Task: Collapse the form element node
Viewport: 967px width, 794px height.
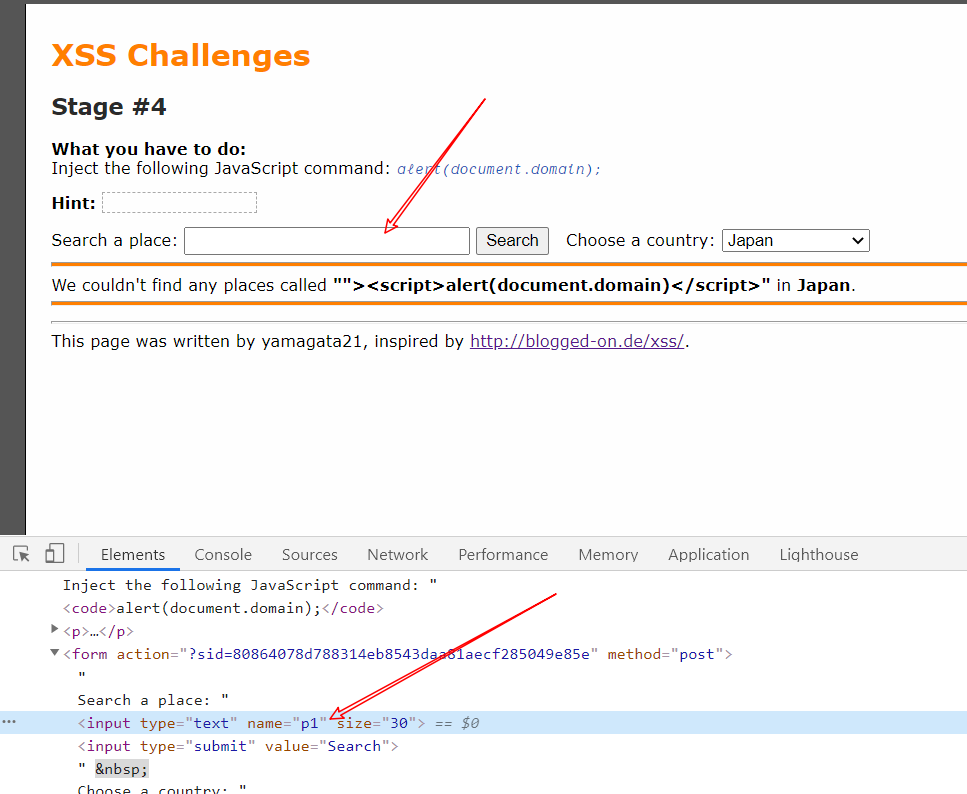Action: tap(54, 652)
